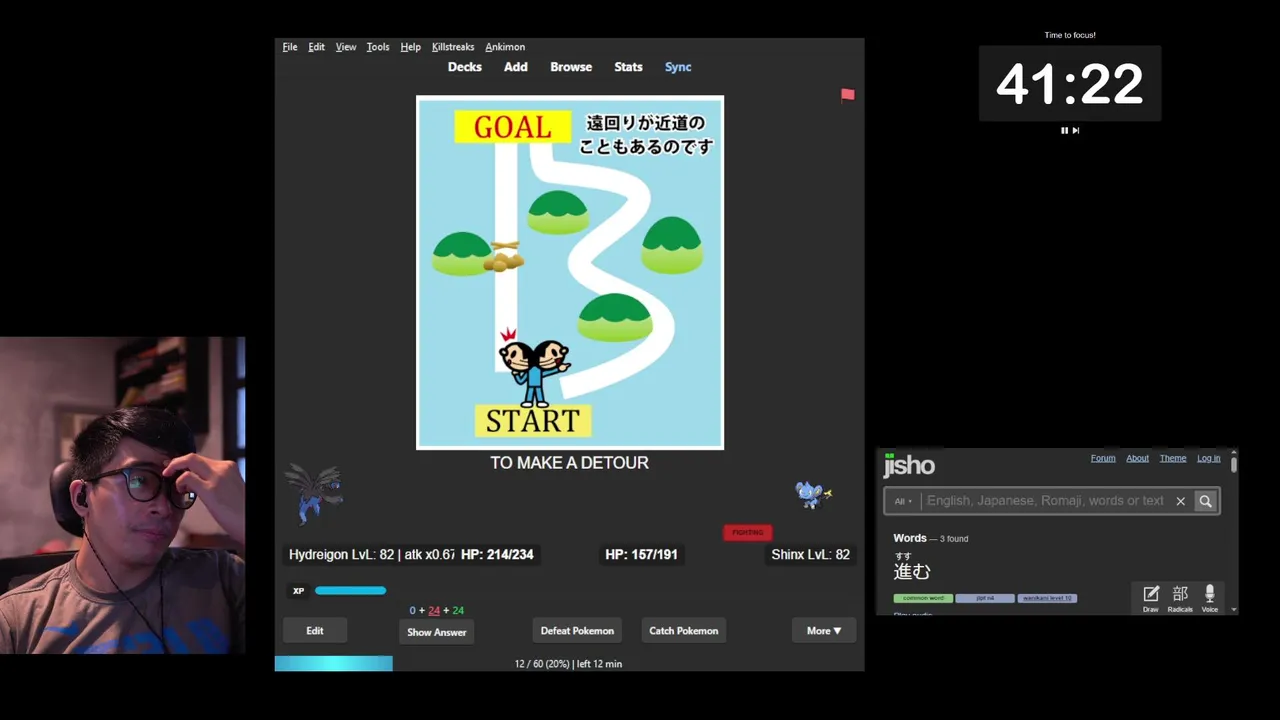Click the green 24 review count

458,610
